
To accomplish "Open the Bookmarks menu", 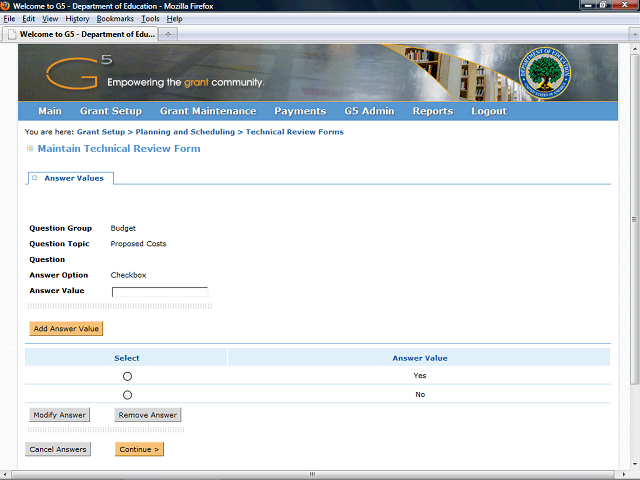I will (x=115, y=19).
